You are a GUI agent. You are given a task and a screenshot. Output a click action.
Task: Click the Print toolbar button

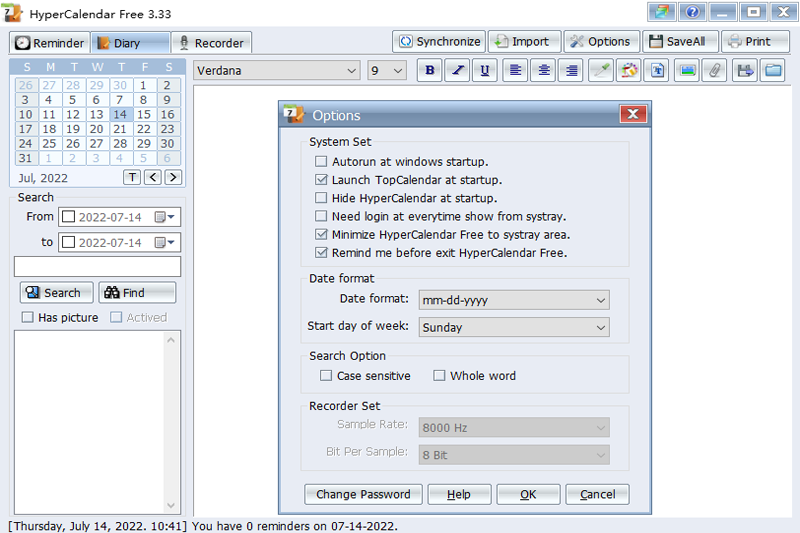point(755,41)
